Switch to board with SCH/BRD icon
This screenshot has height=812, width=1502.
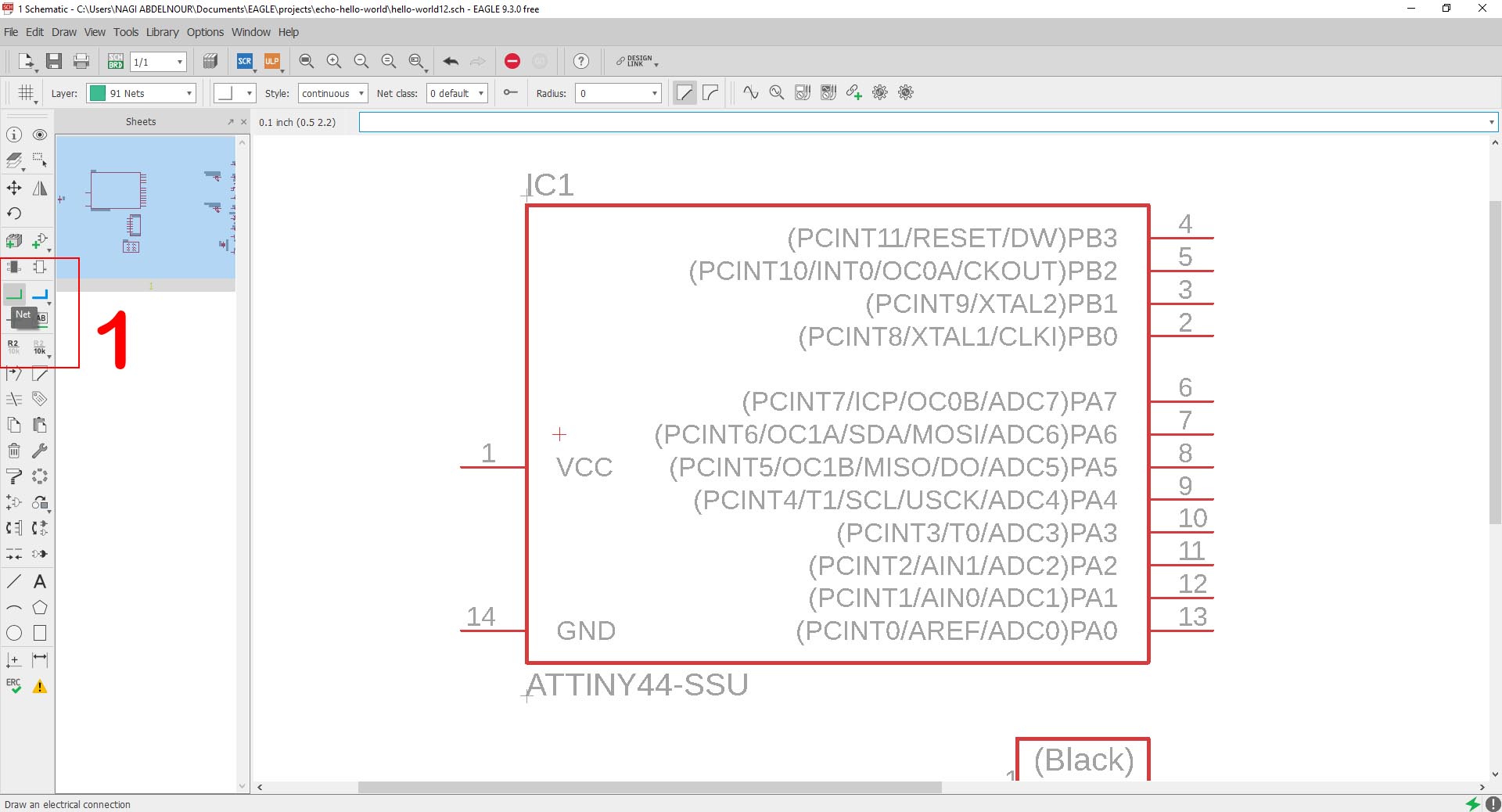[116, 61]
